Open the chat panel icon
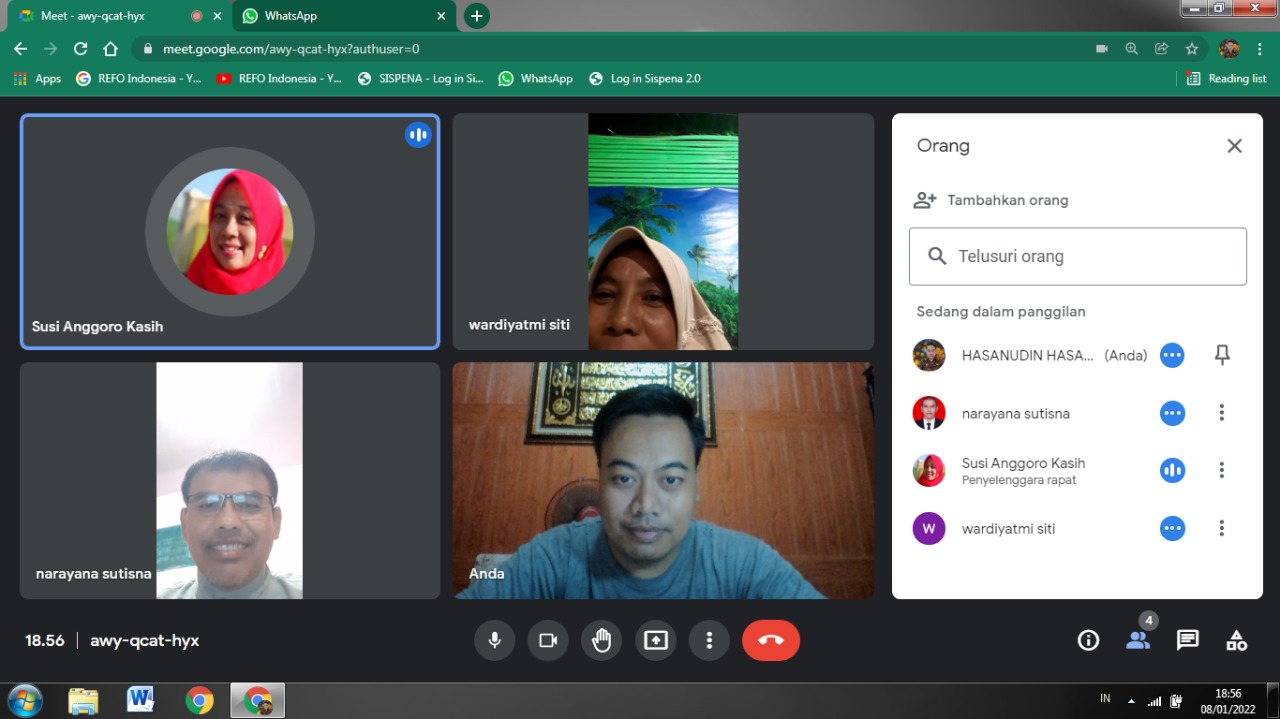This screenshot has height=719, width=1280. click(1187, 640)
